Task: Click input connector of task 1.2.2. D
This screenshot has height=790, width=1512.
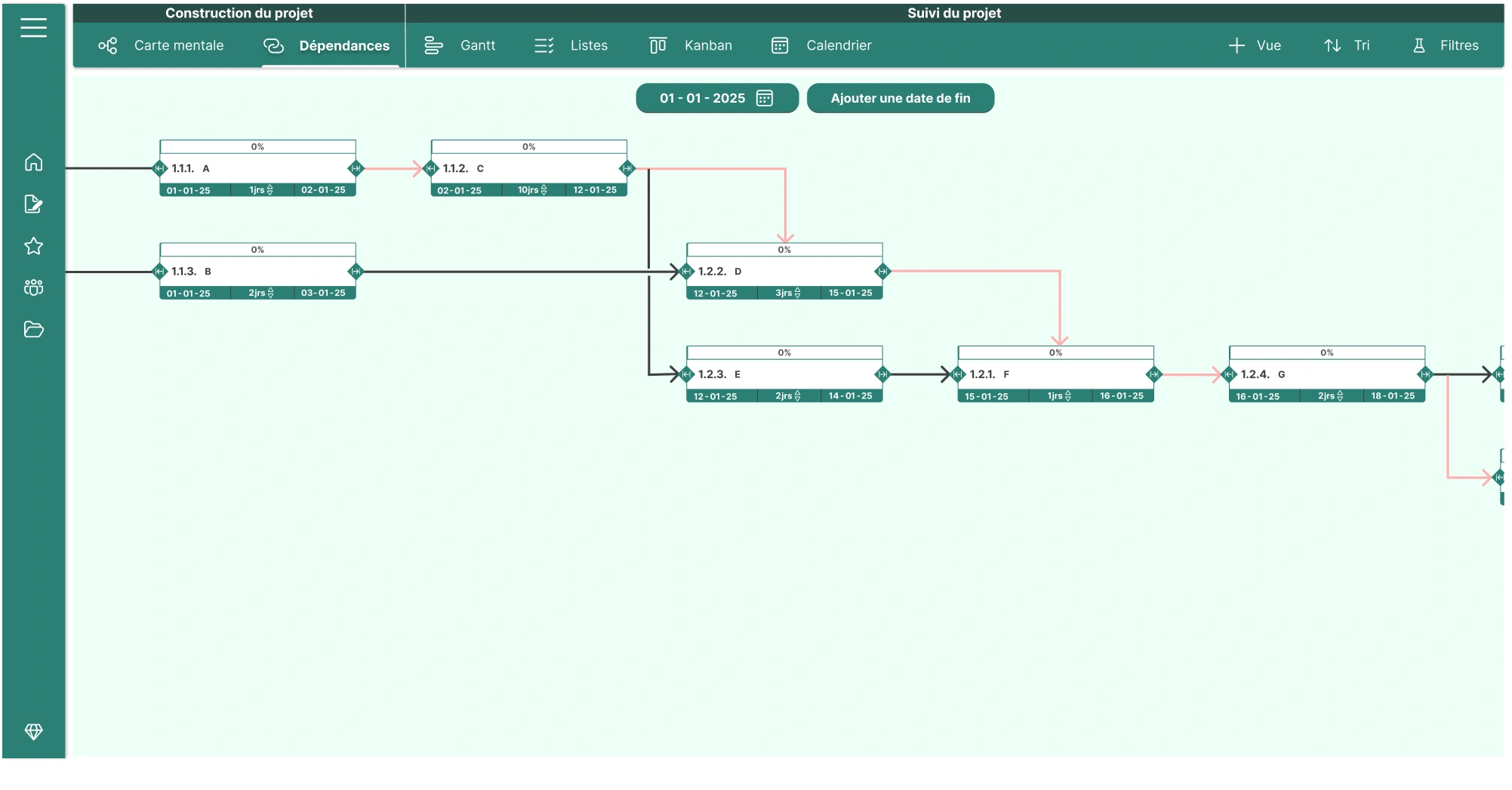Action: coord(686,271)
